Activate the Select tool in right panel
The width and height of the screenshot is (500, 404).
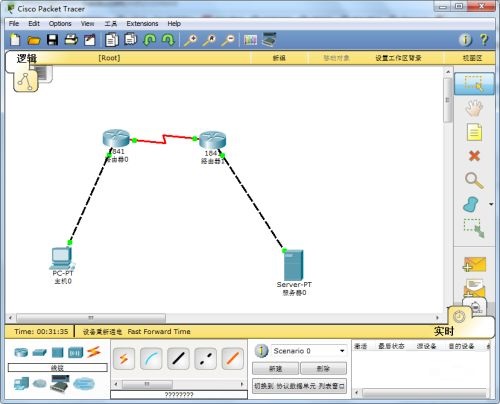point(474,84)
